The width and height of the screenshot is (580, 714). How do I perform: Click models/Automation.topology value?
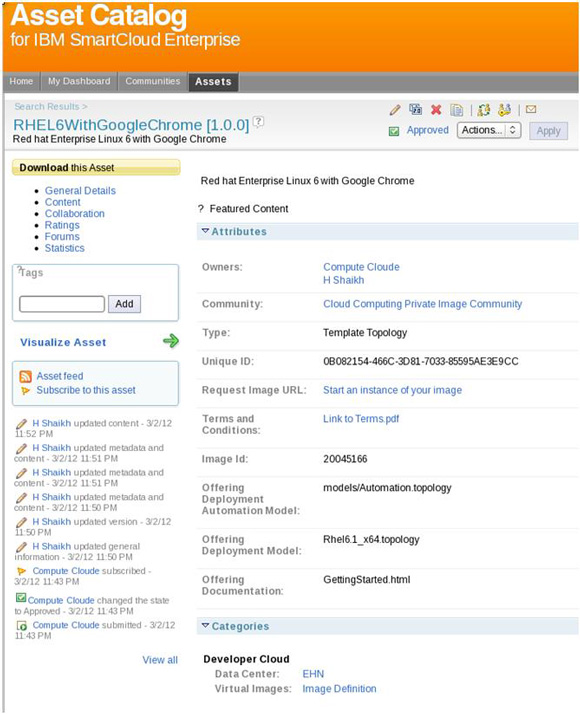(x=387, y=488)
